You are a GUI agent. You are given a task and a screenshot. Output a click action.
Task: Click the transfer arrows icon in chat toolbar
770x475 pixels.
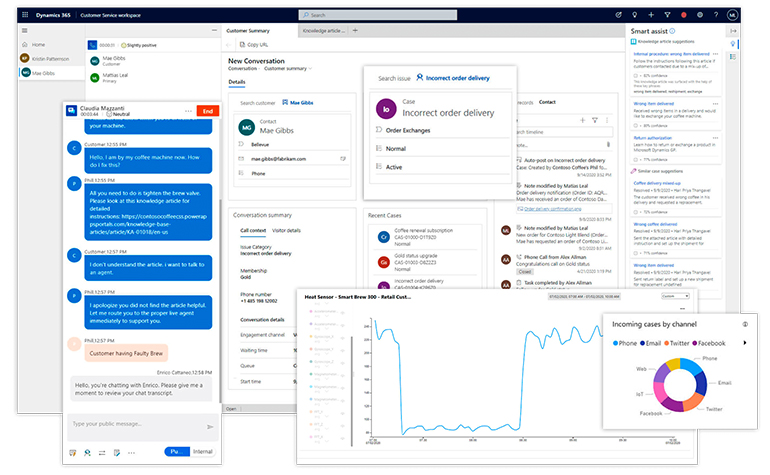tap(102, 453)
